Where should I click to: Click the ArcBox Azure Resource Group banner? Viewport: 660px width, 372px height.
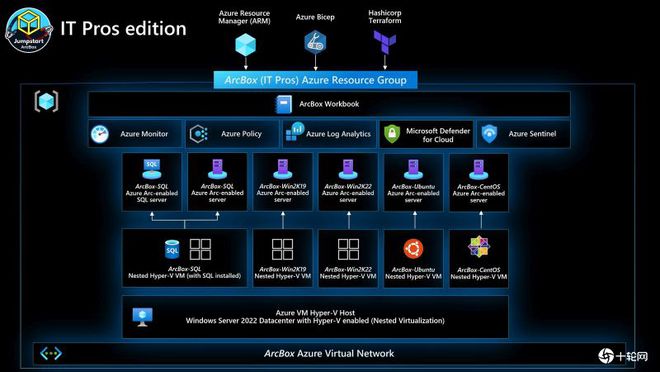316,80
